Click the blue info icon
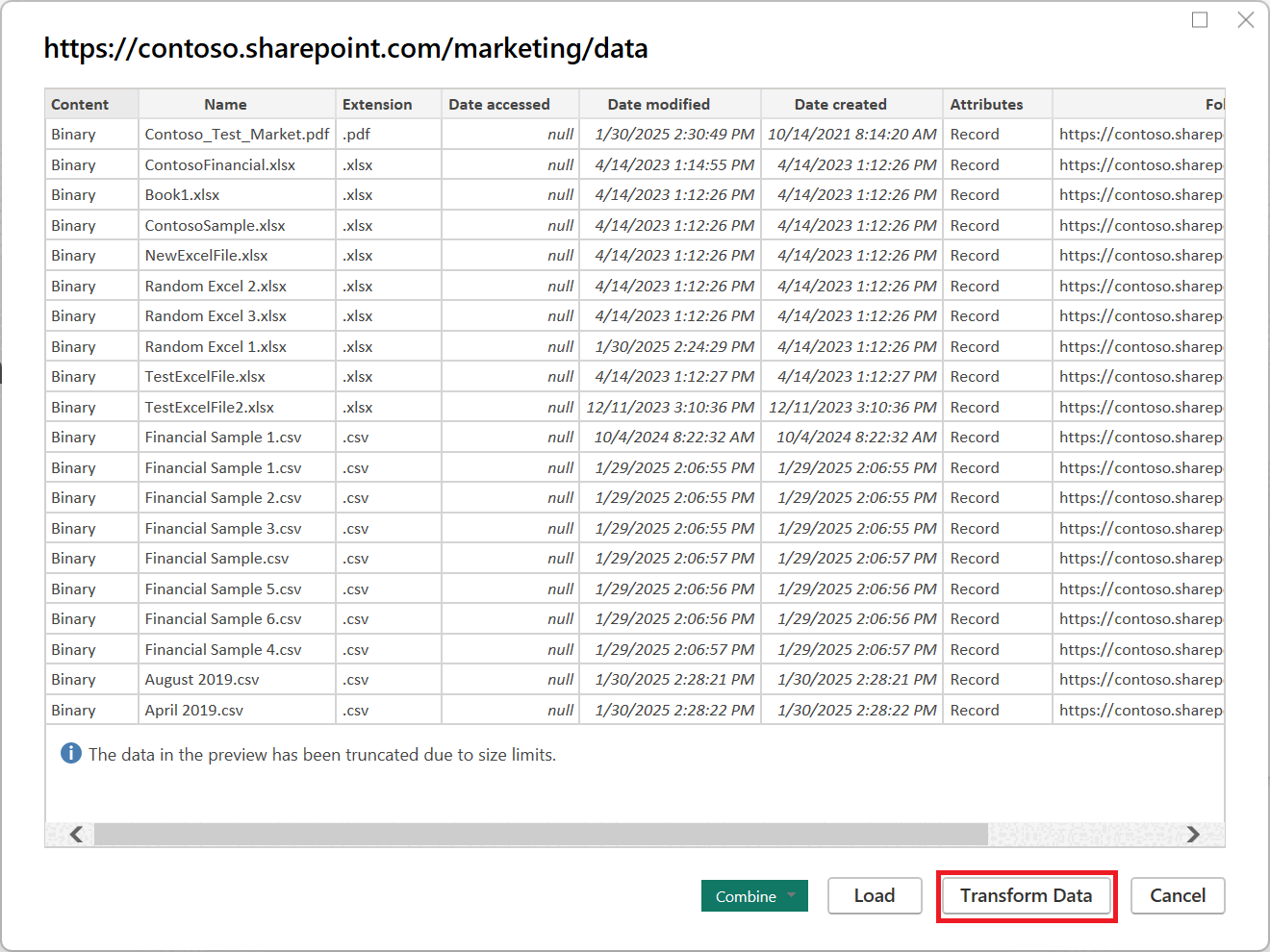The height and width of the screenshot is (952, 1270). click(71, 753)
